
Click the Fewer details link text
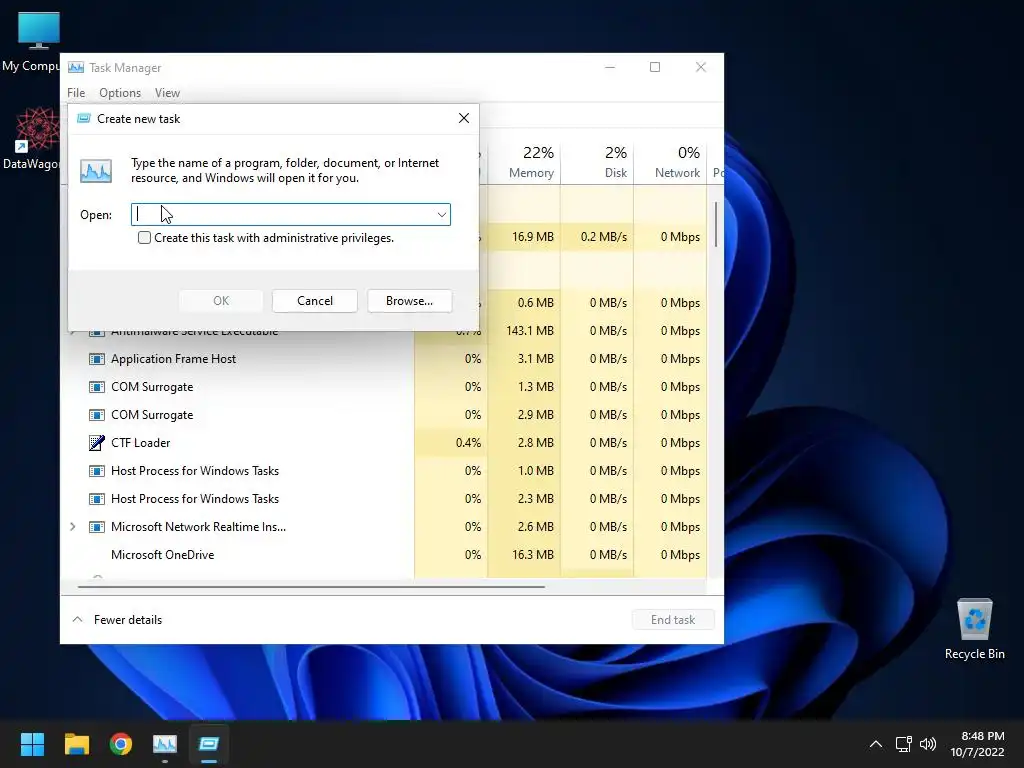point(128,620)
